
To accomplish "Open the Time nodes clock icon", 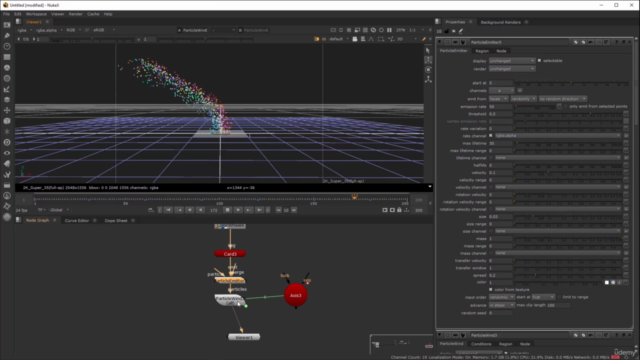I will [x=7, y=46].
